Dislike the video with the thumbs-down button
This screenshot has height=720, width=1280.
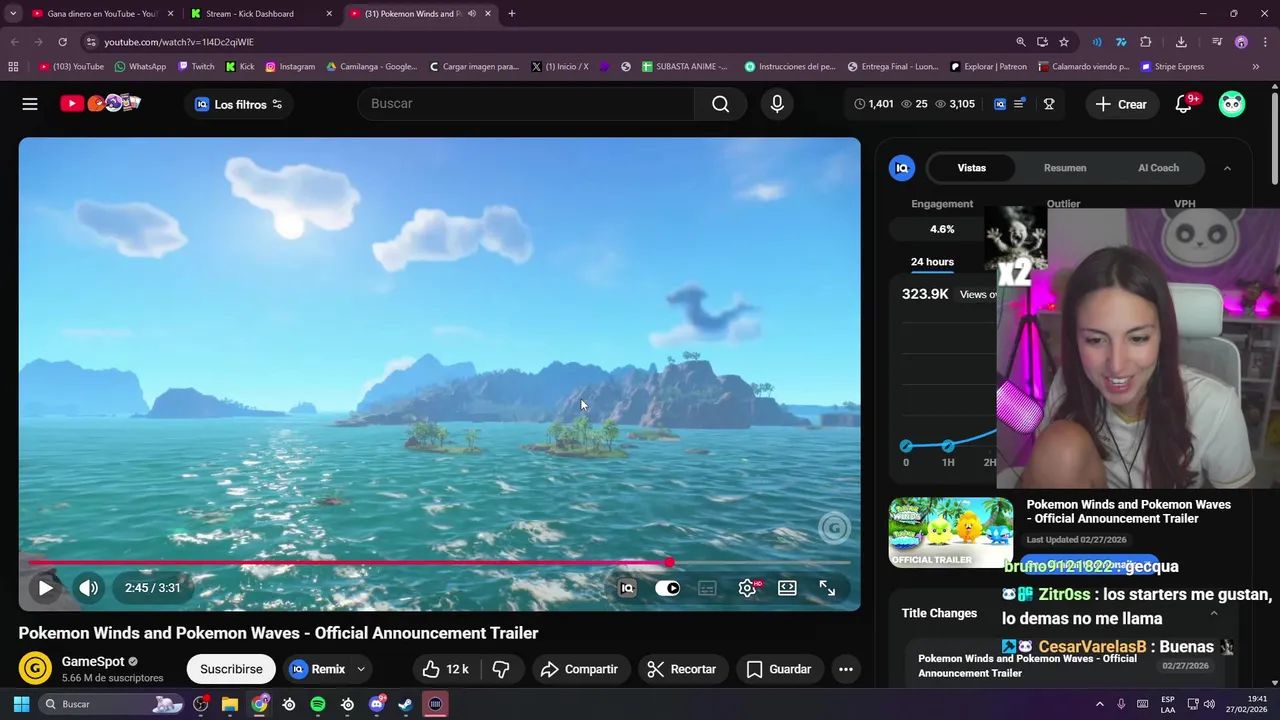click(502, 669)
